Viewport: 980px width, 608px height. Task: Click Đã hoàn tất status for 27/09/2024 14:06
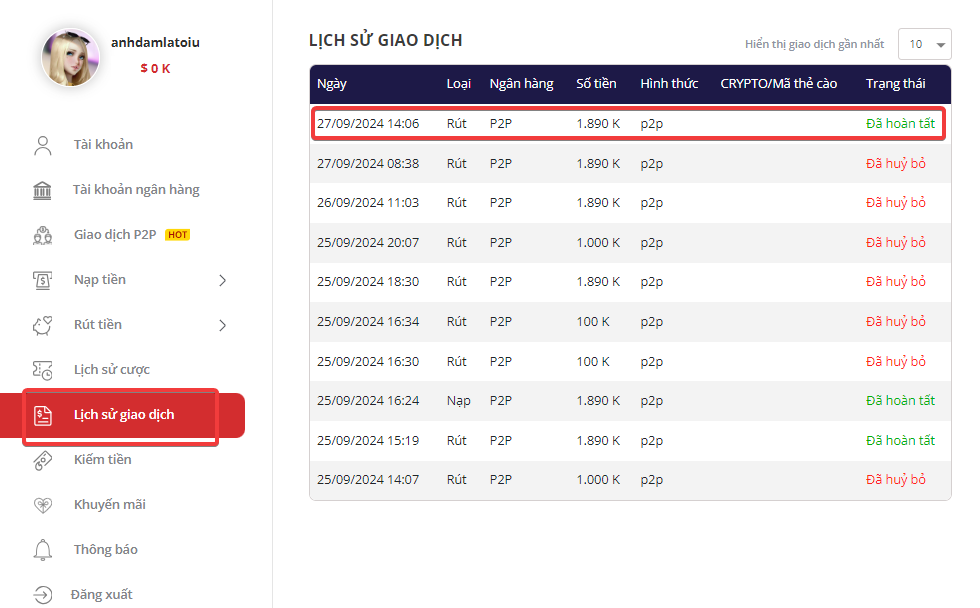pos(901,124)
